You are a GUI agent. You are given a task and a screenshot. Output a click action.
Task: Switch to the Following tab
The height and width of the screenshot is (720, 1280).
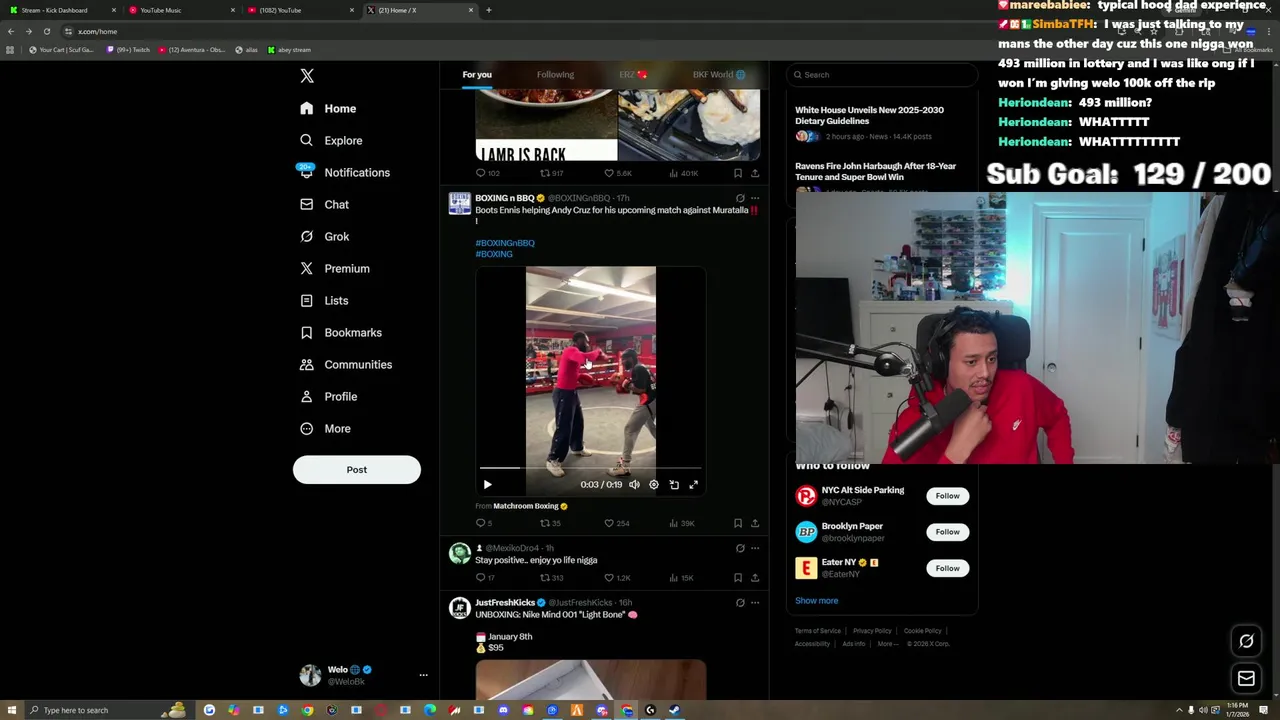[555, 74]
